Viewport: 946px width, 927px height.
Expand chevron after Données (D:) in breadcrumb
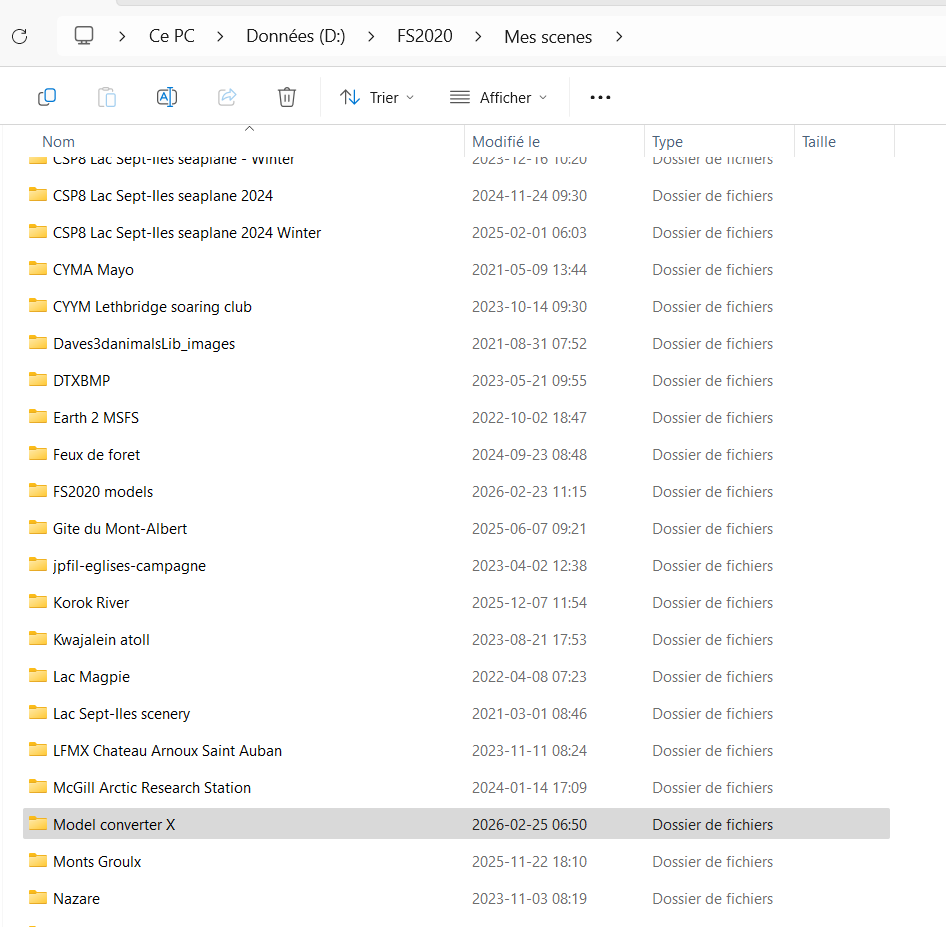(371, 37)
